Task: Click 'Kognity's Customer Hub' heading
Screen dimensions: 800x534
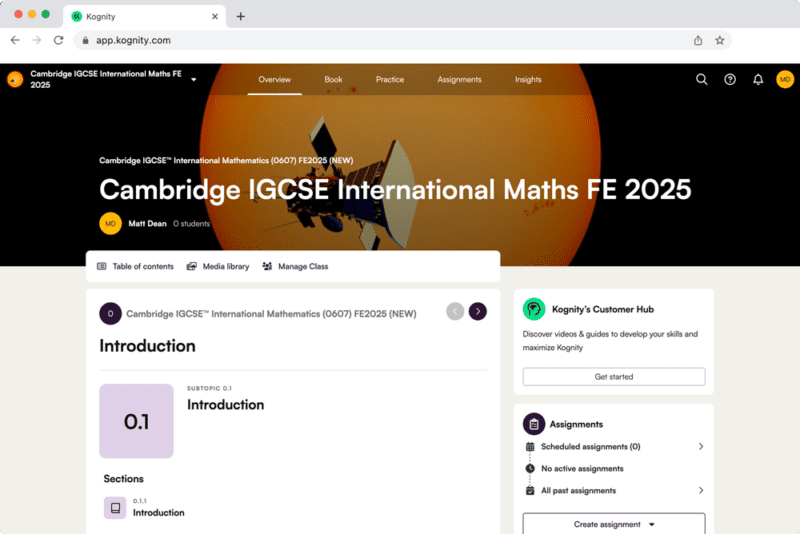Action: click(603, 309)
